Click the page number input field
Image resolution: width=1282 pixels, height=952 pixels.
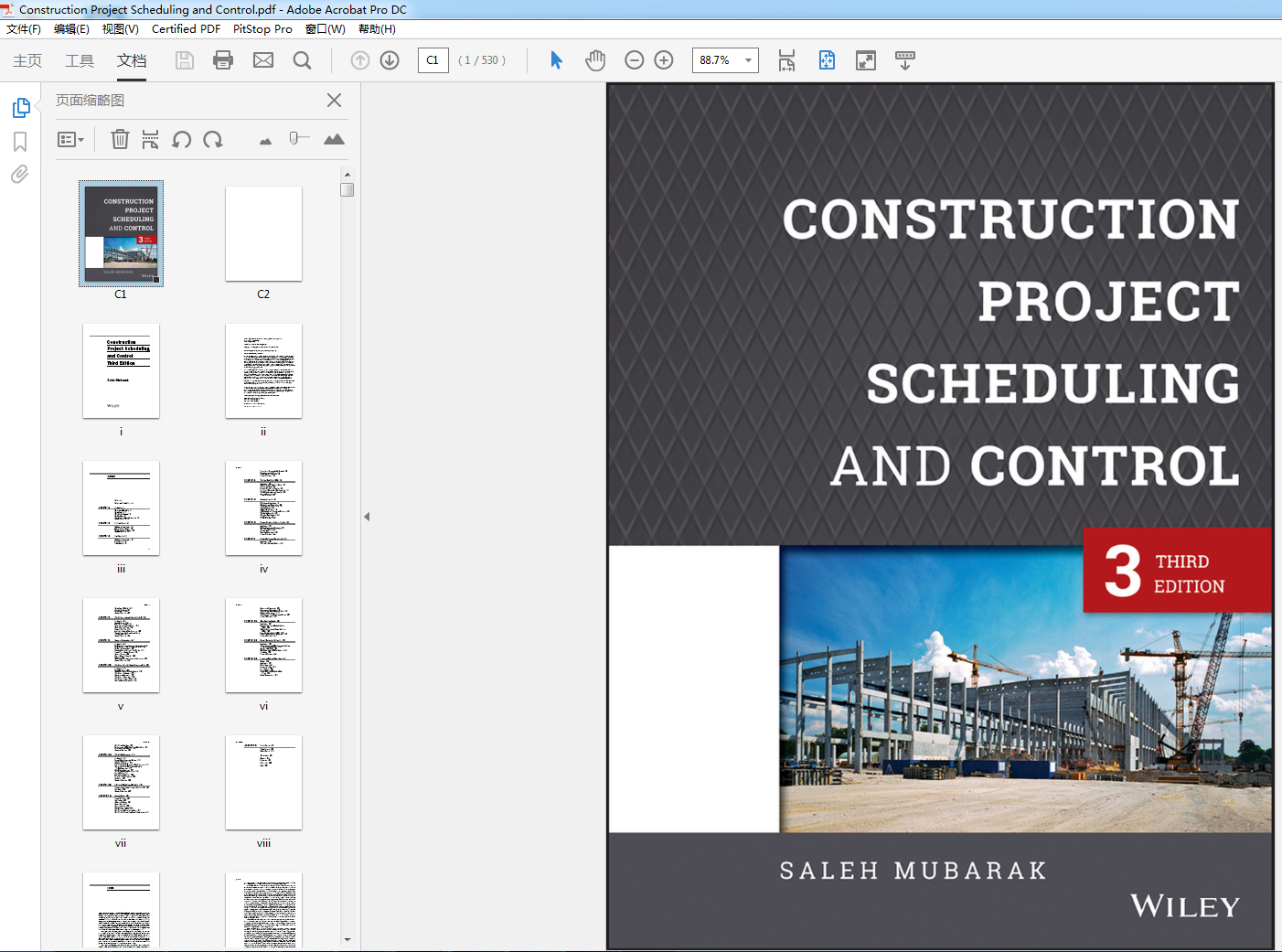[433, 60]
